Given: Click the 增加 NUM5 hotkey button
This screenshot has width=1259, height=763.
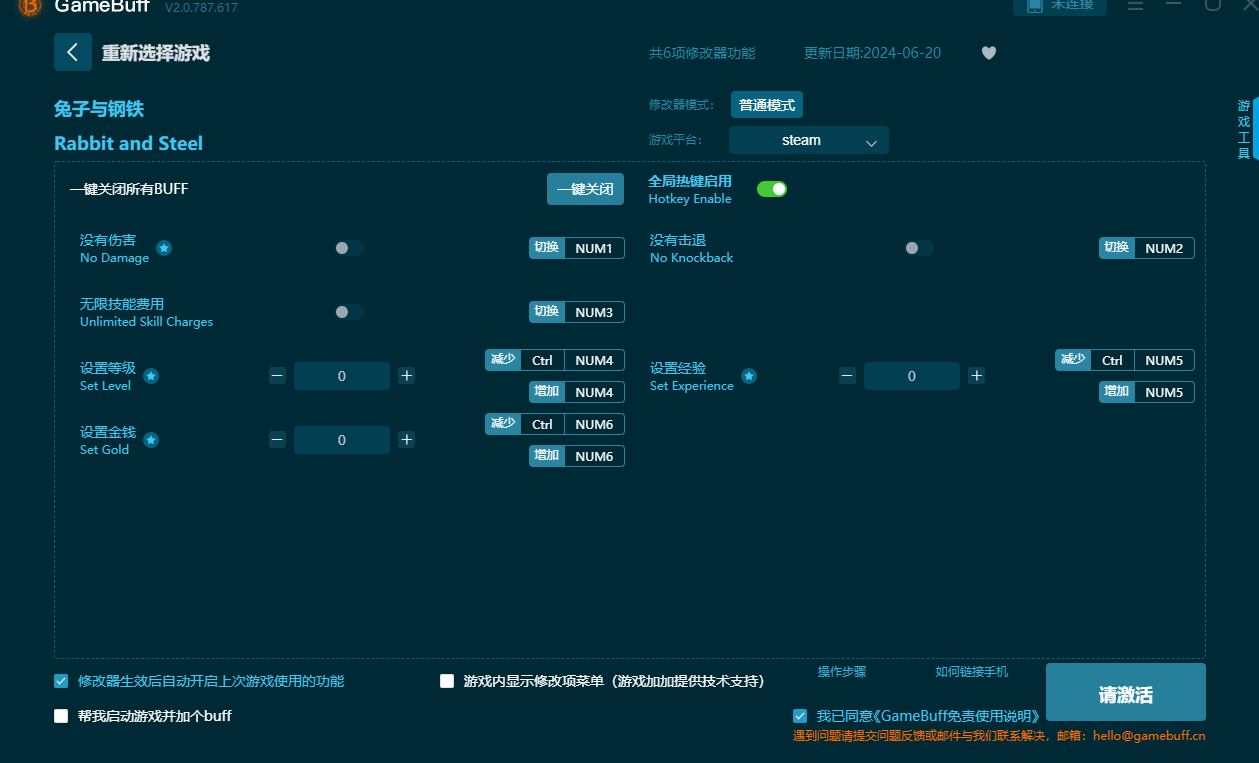Looking at the screenshot, I should (1147, 392).
